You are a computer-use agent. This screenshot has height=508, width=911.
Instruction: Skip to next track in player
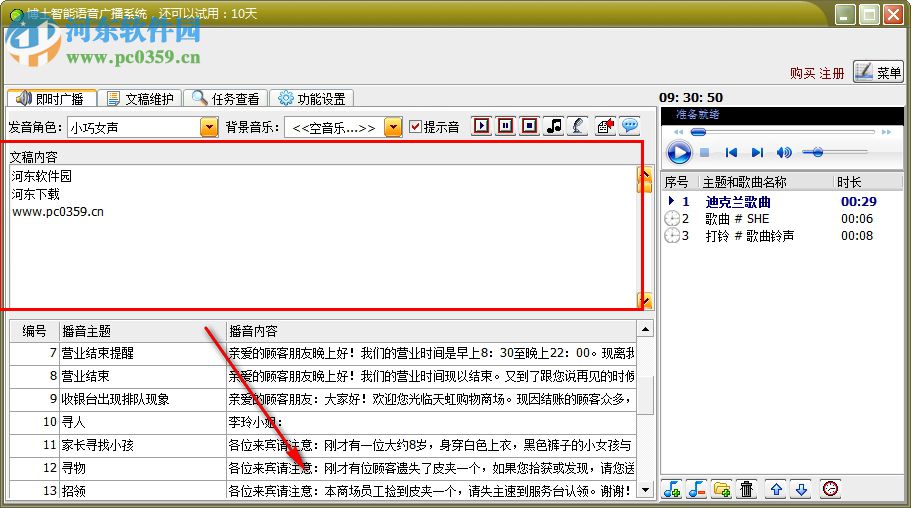click(757, 153)
